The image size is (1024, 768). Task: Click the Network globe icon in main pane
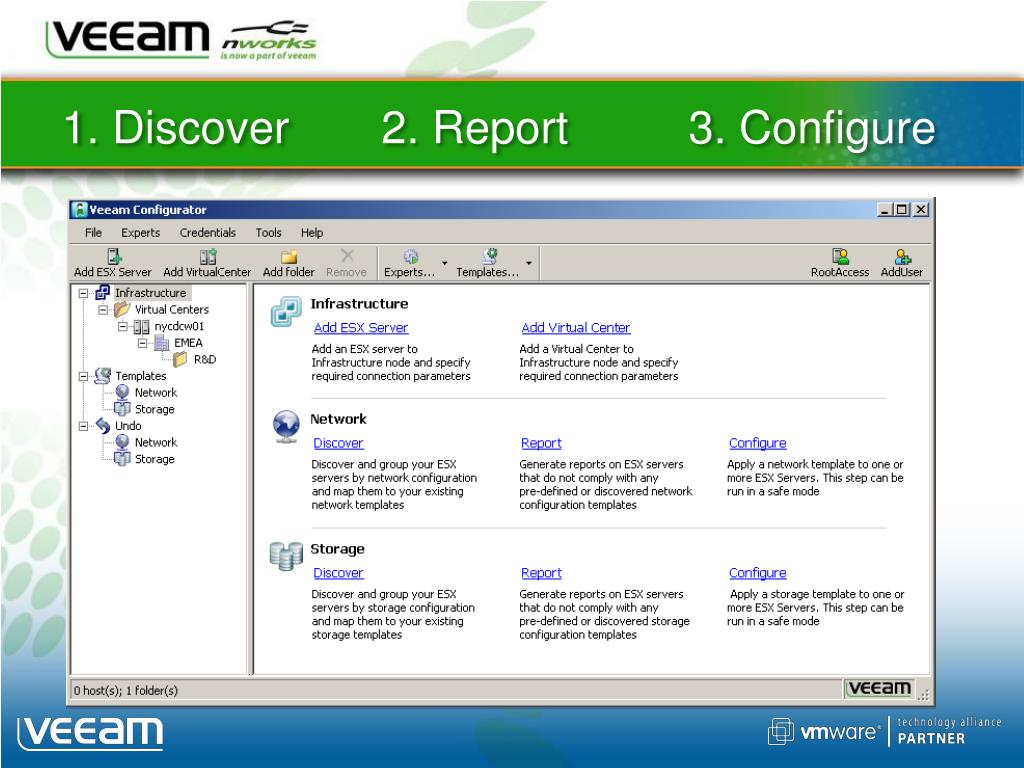[x=286, y=427]
